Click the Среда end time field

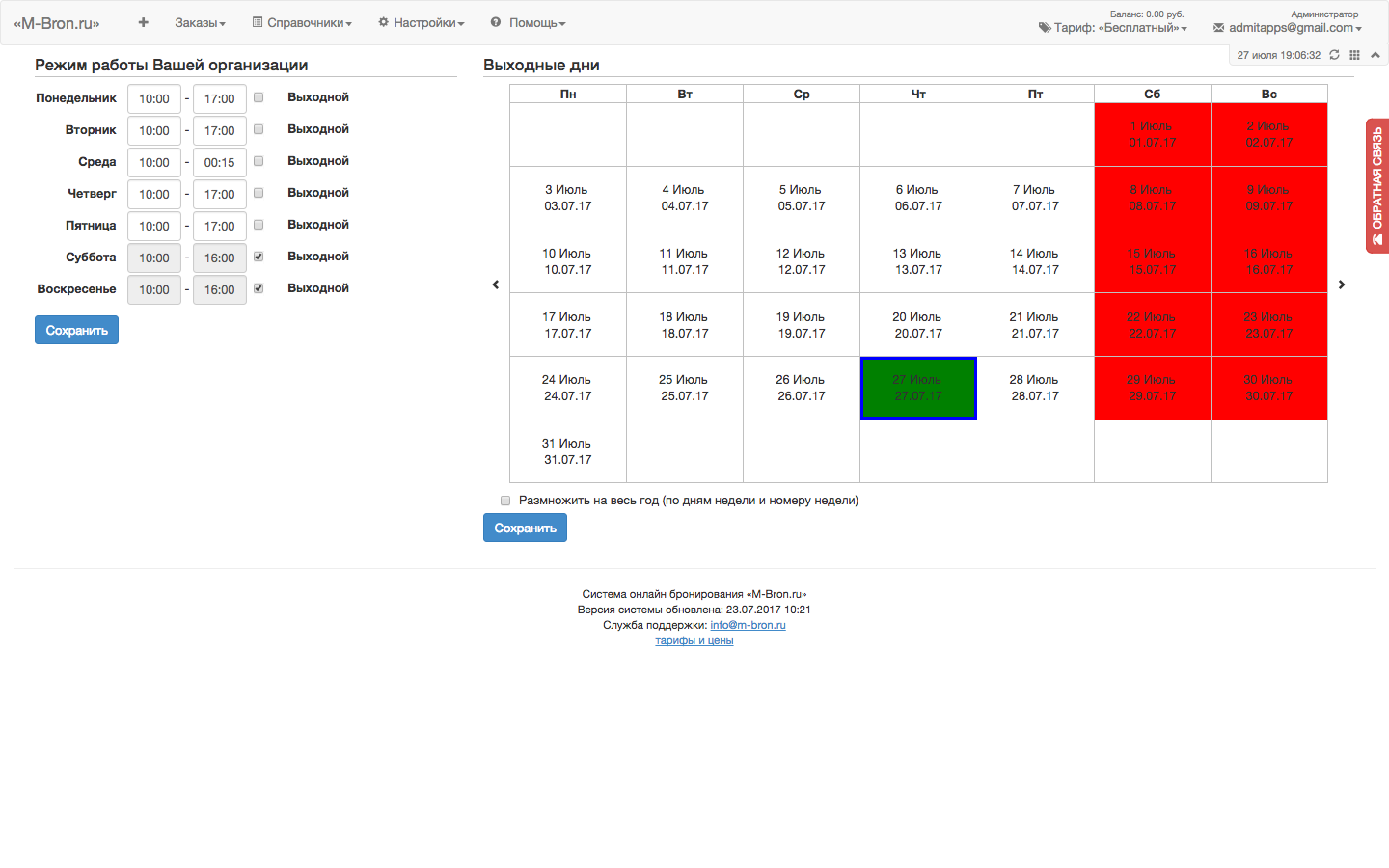click(220, 162)
